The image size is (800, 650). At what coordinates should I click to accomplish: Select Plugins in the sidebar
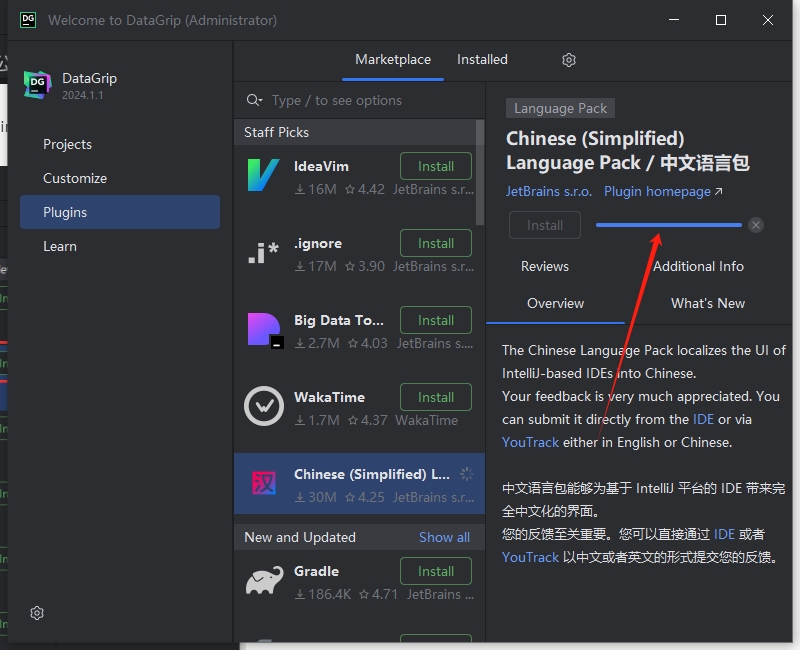[x=120, y=212]
